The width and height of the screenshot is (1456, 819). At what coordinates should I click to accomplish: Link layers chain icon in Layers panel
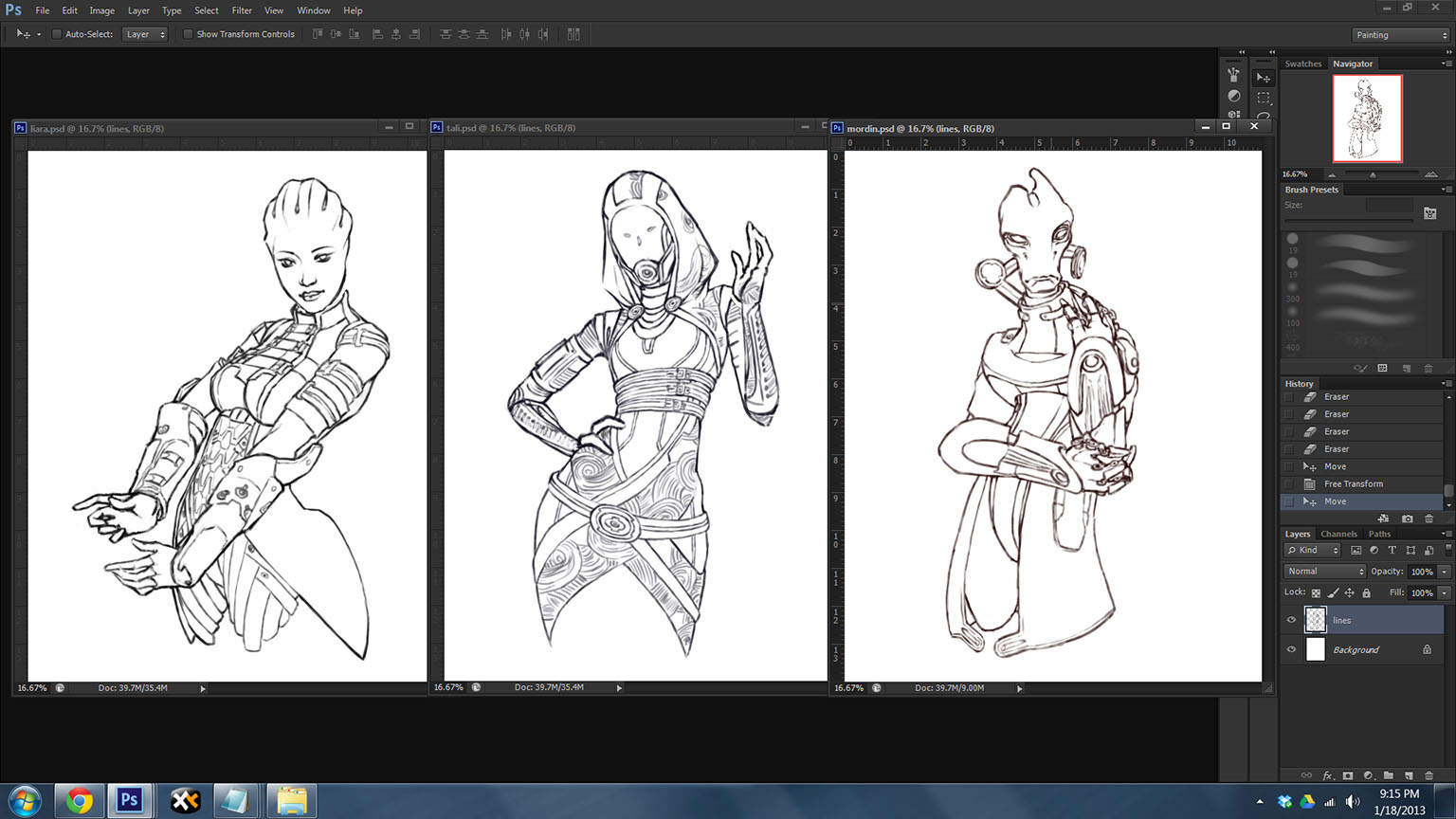1307,775
